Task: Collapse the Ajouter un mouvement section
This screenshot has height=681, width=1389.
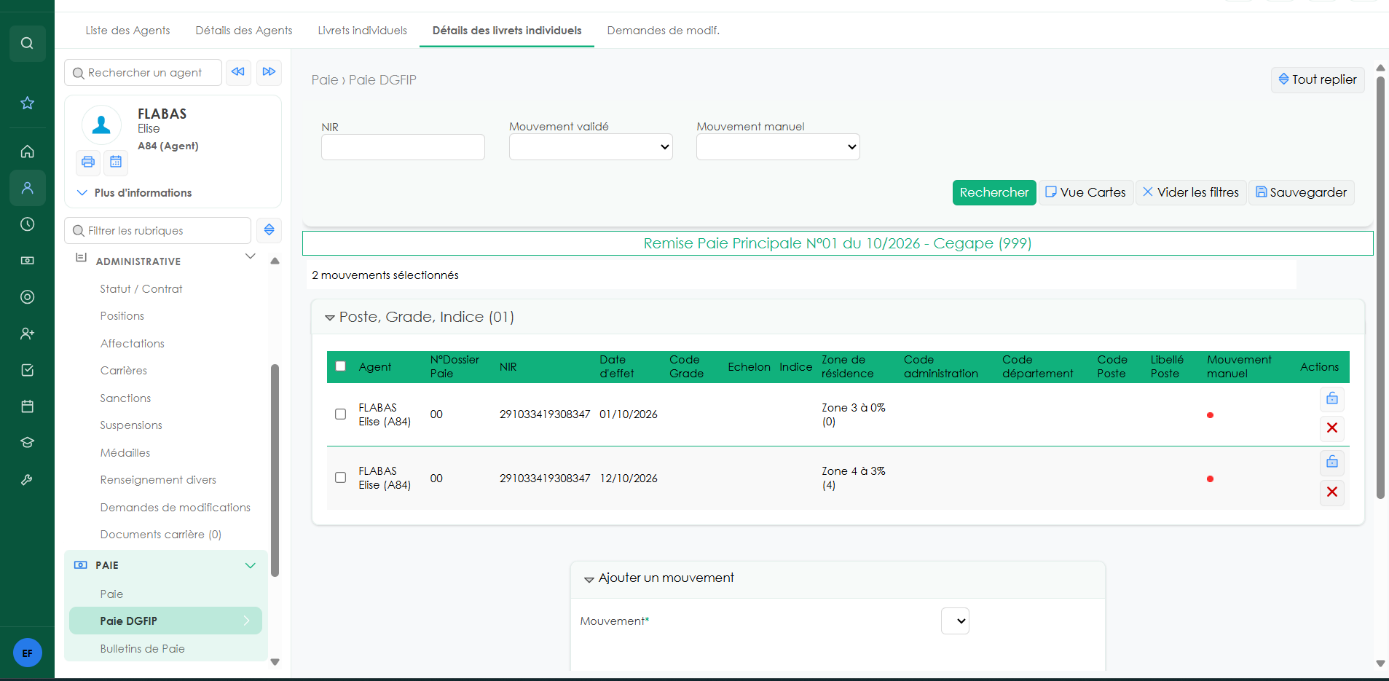Action: [589, 579]
